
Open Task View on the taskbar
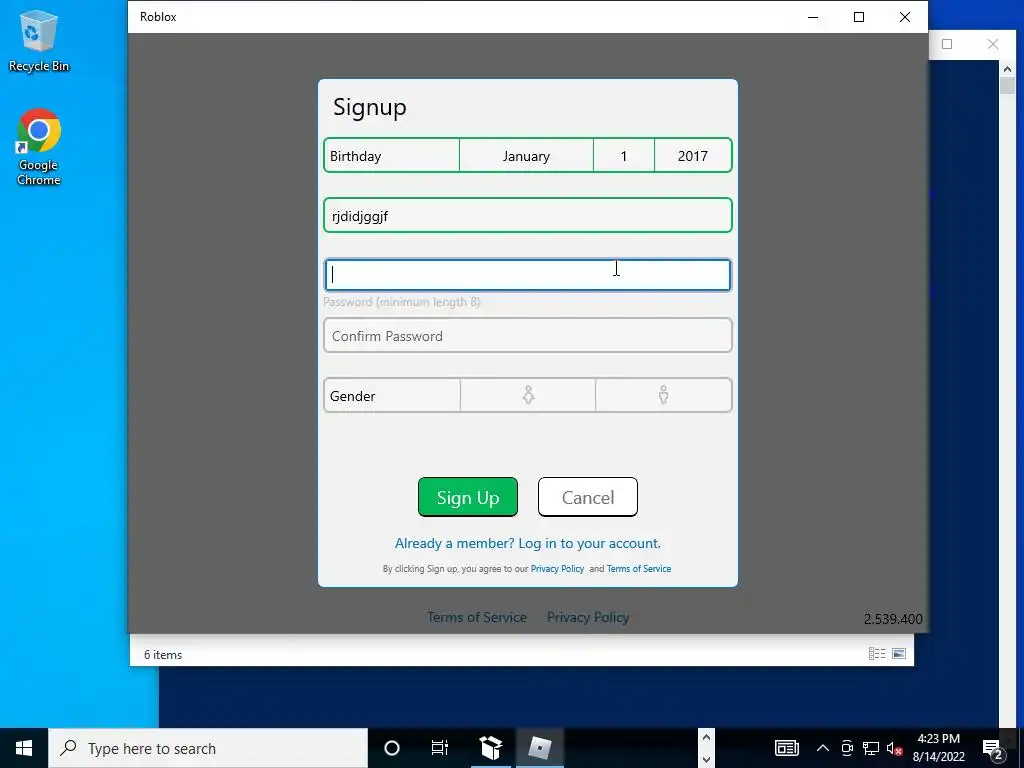[x=440, y=748]
